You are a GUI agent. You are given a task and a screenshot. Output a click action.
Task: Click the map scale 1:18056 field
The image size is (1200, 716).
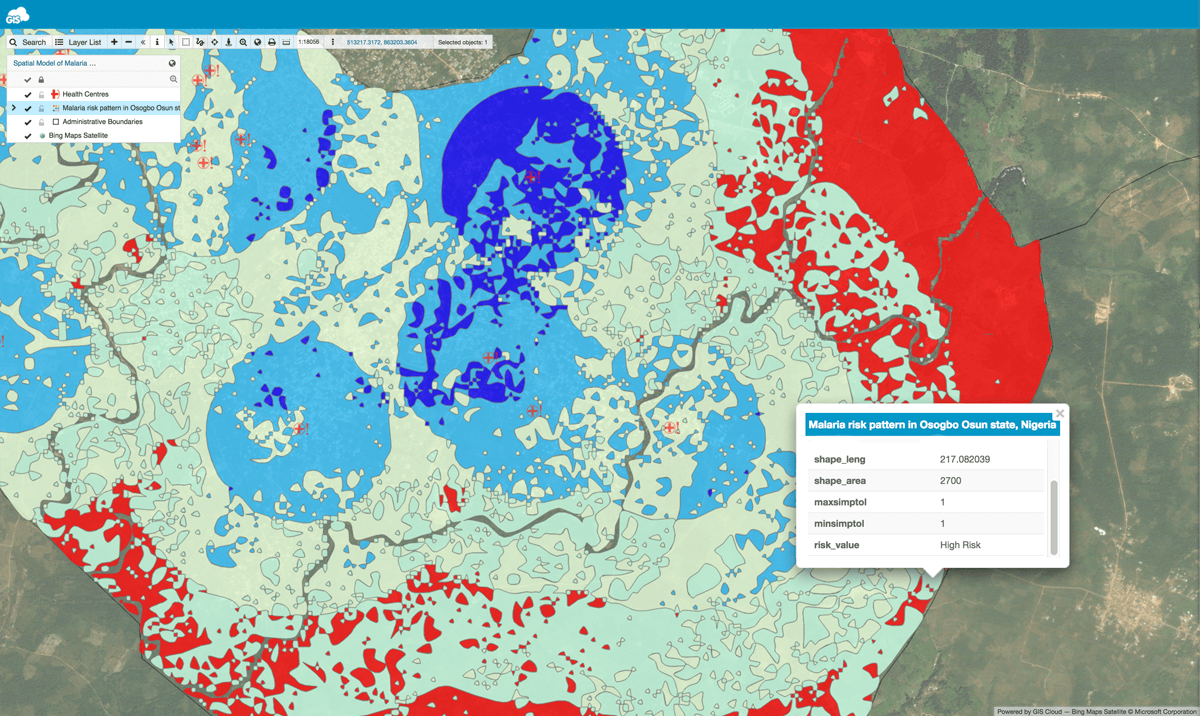[x=308, y=42]
